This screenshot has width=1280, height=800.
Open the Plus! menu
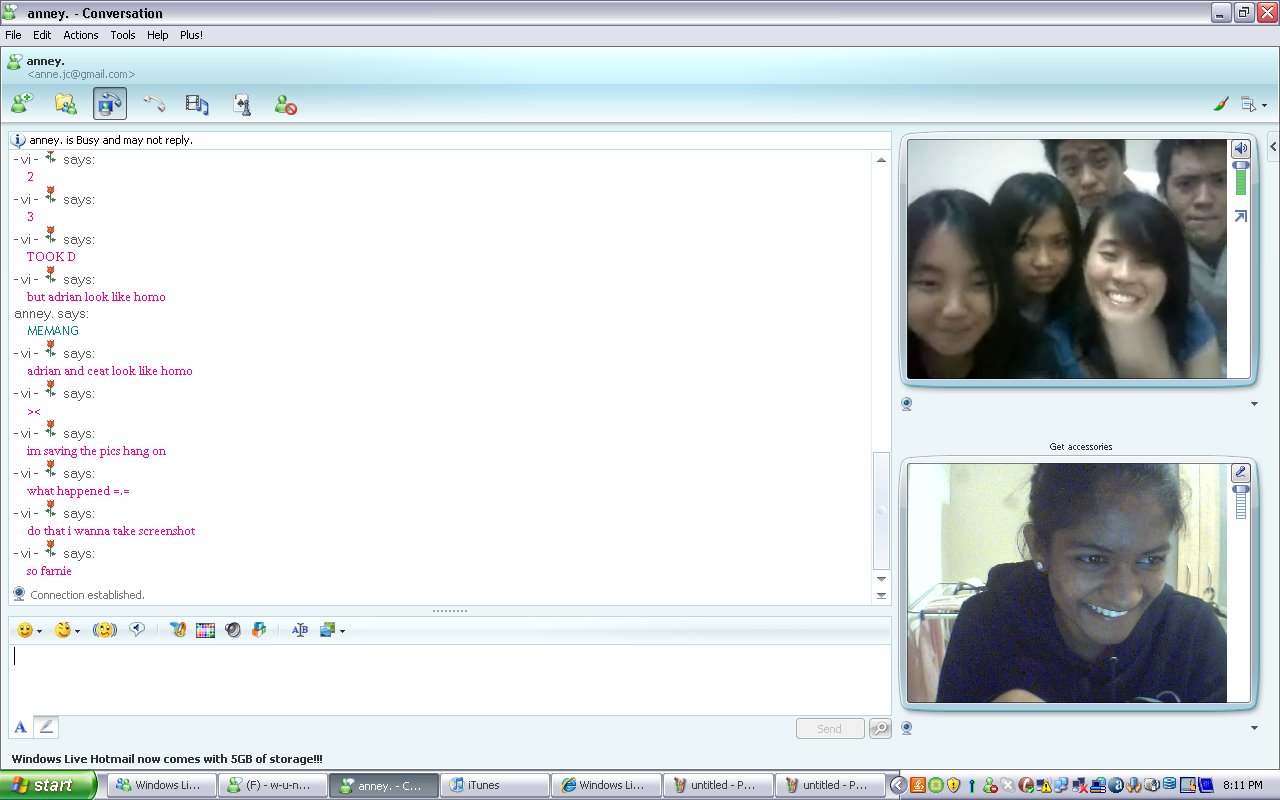(x=191, y=35)
